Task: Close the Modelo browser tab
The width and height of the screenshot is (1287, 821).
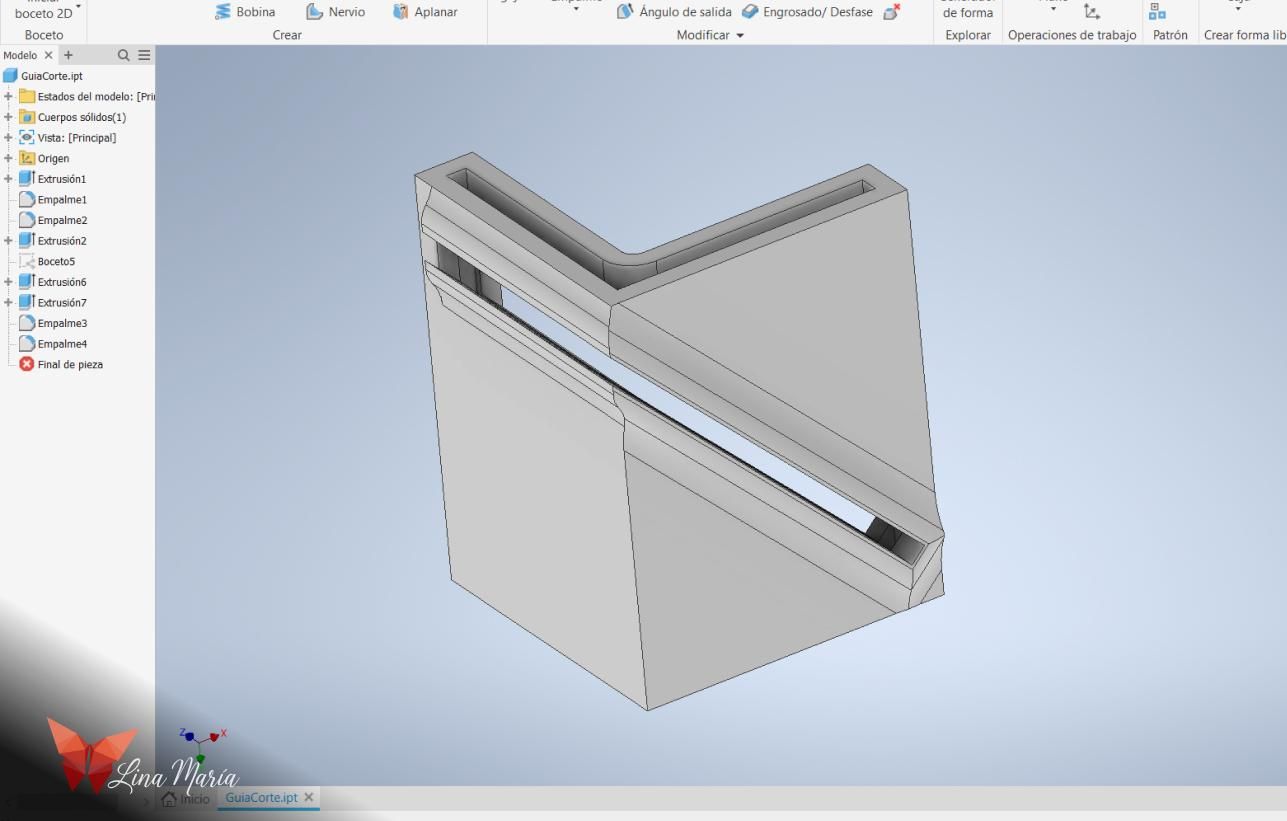Action: tap(48, 55)
